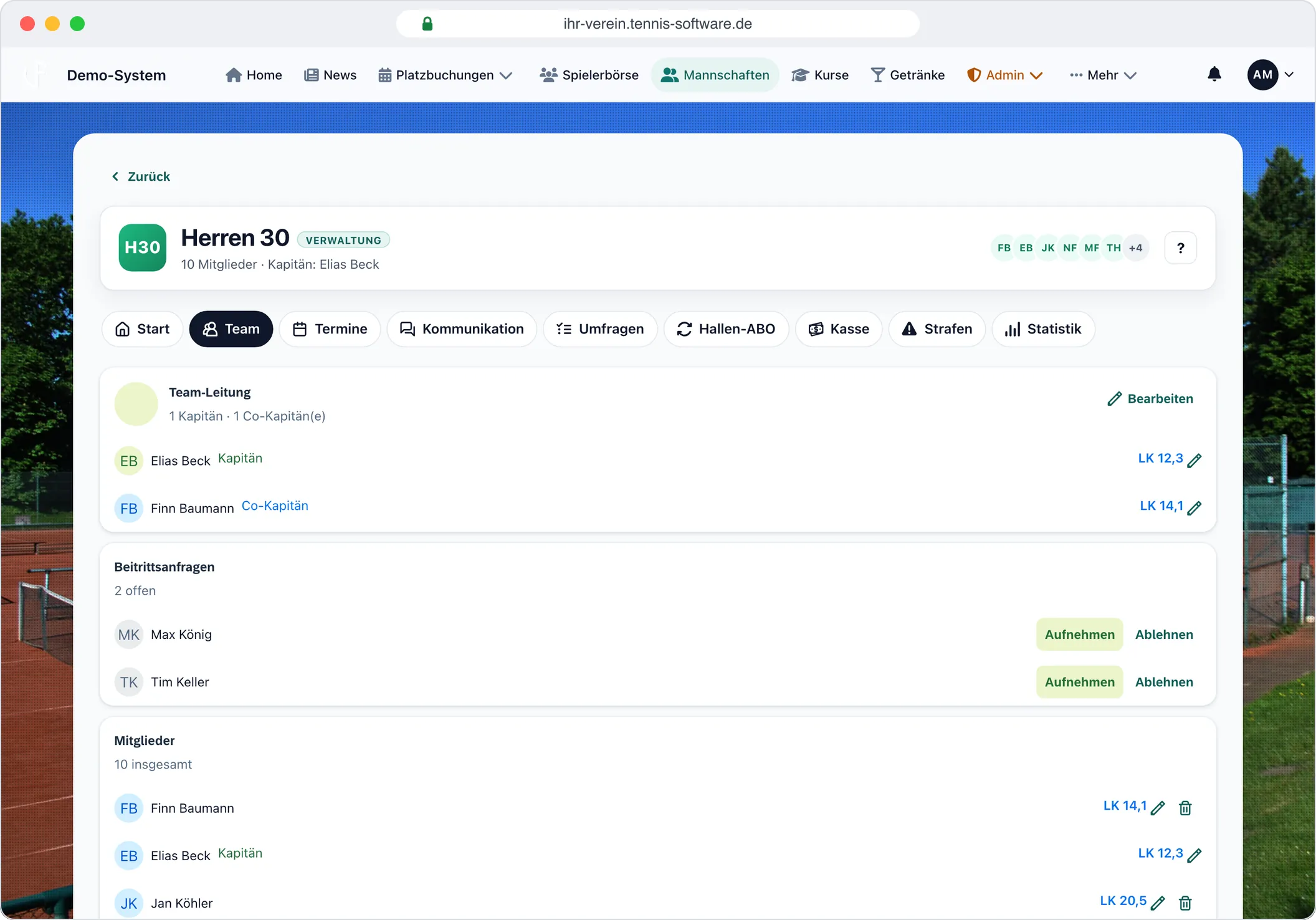
Task: Select the Umfragen tab
Action: (x=600, y=329)
